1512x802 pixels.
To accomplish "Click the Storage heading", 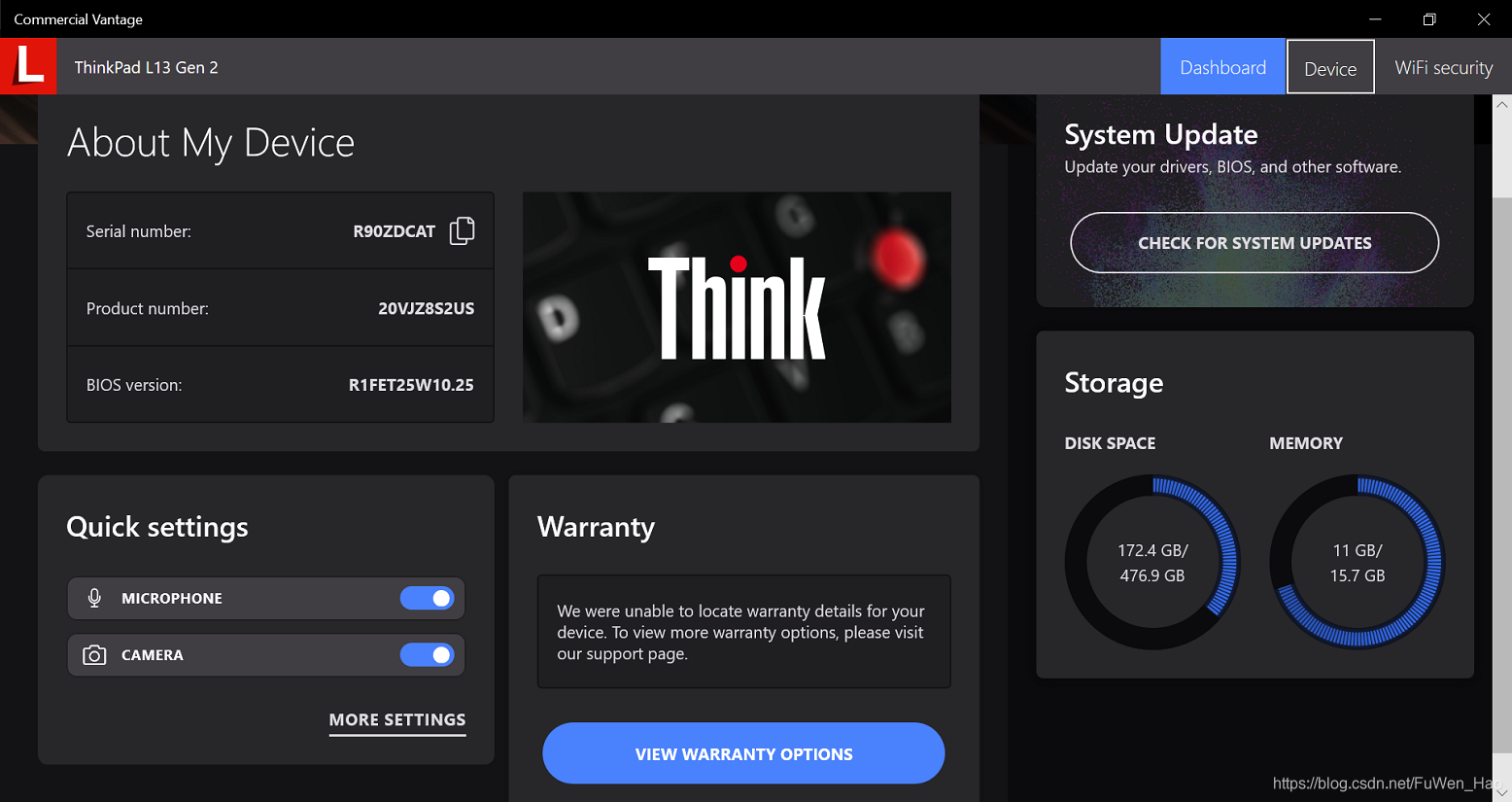I will pos(1114,383).
